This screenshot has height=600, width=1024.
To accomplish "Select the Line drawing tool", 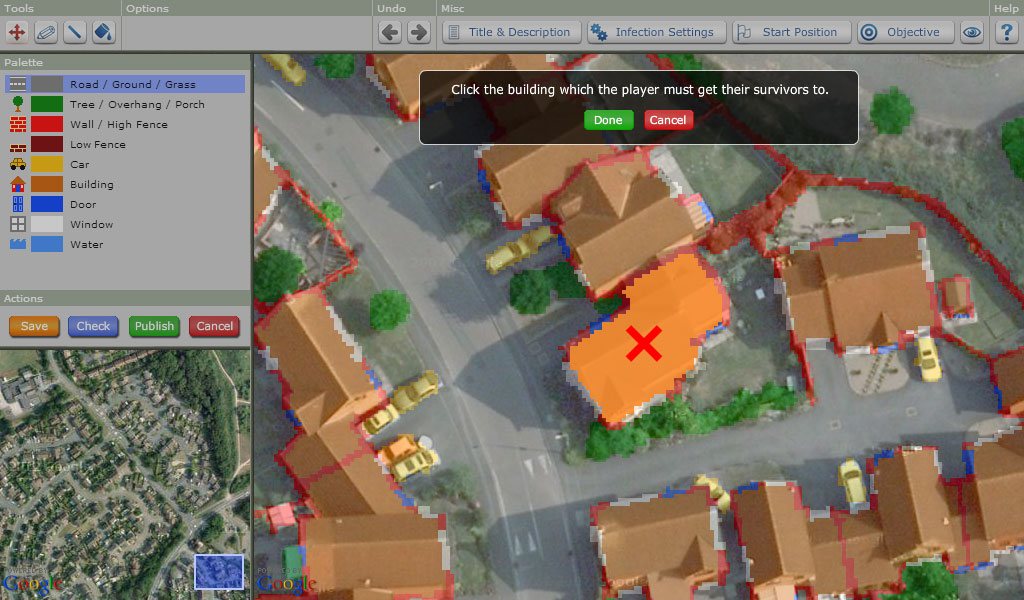I will coord(74,32).
